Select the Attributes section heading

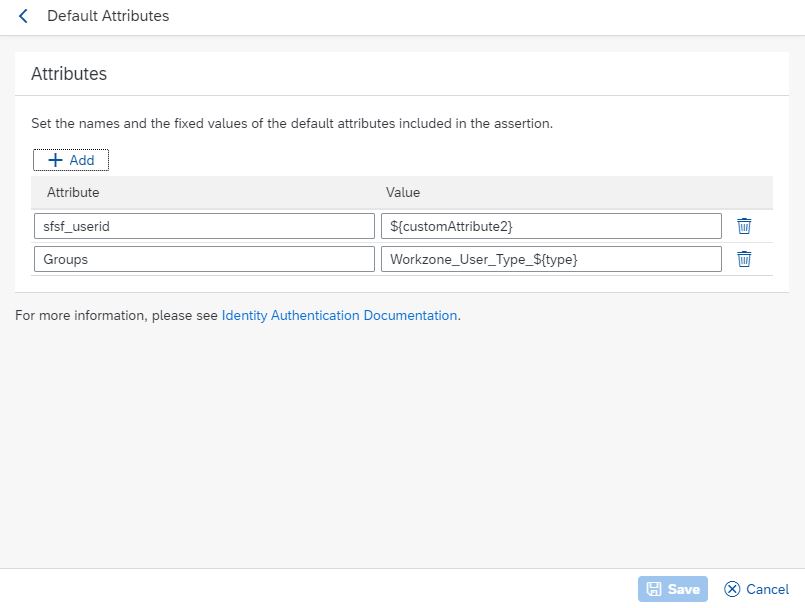click(x=69, y=74)
